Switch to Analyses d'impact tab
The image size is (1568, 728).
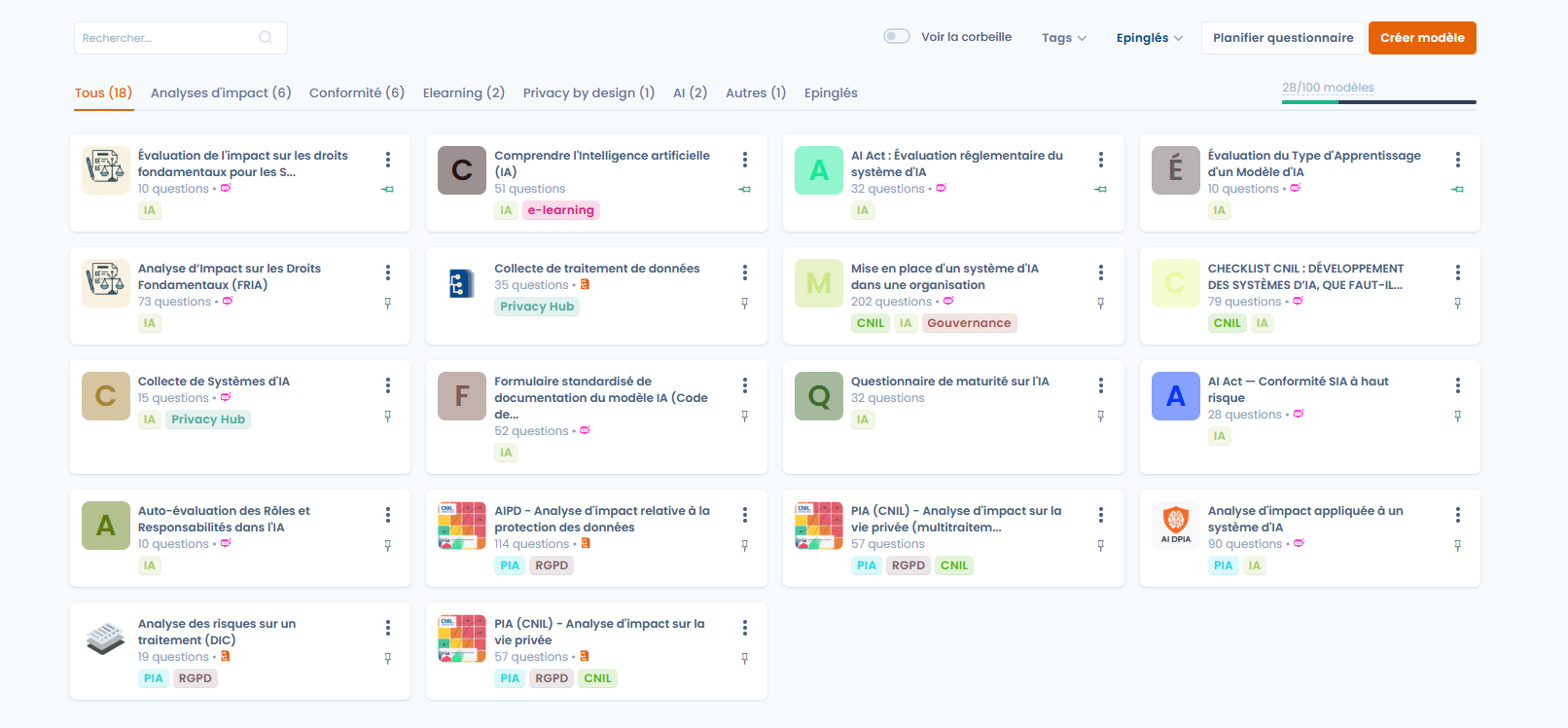pos(221,93)
